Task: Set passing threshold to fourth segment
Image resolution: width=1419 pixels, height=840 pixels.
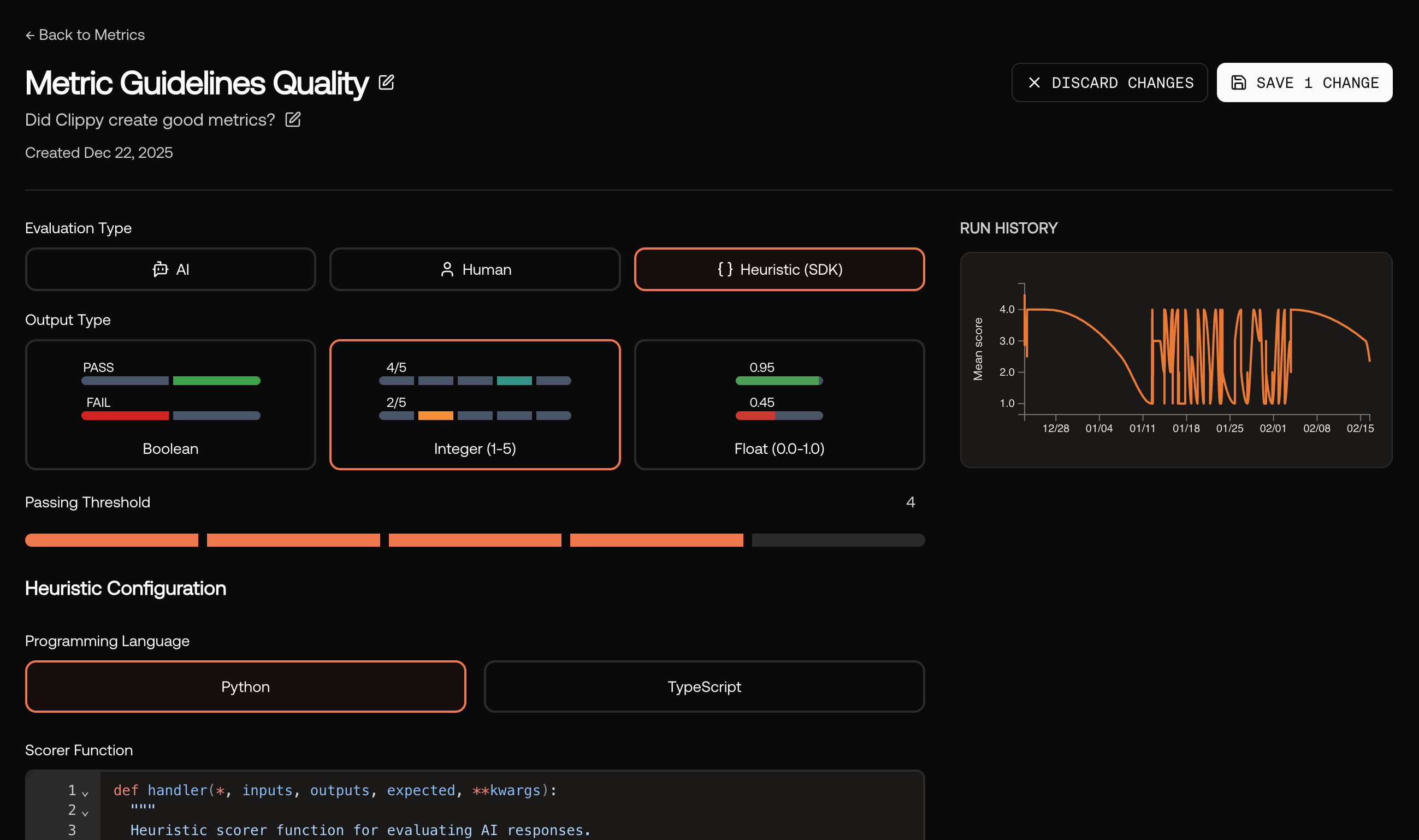Action: pos(657,540)
